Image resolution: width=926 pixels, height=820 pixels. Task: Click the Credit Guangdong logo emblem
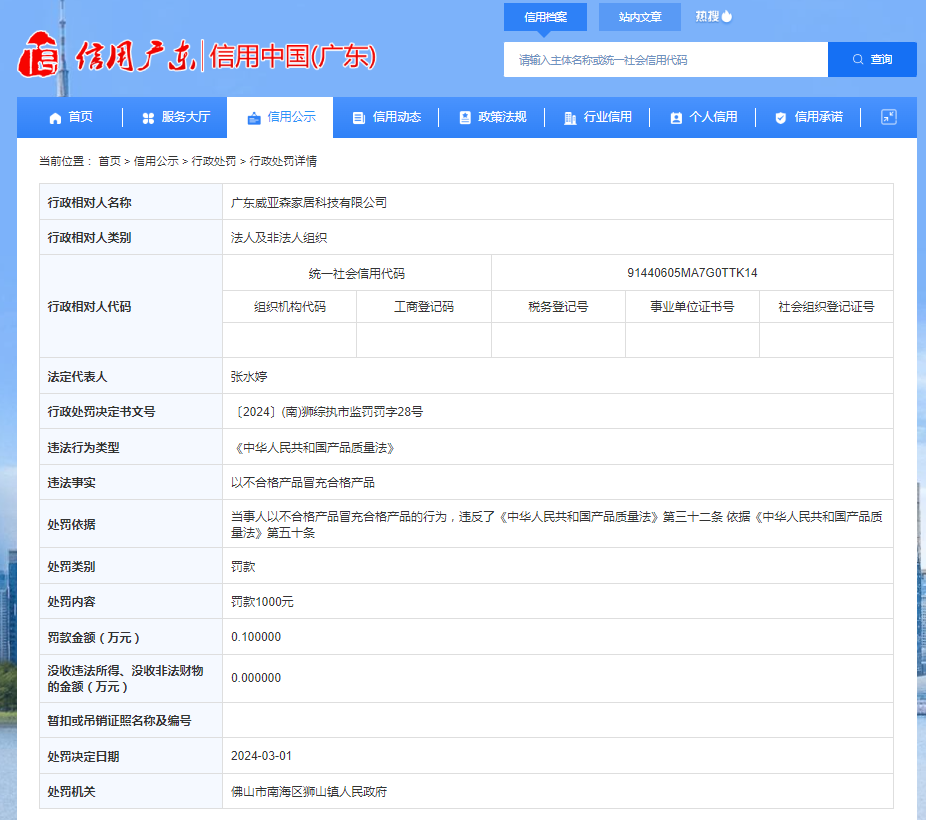pyautogui.click(x=39, y=55)
